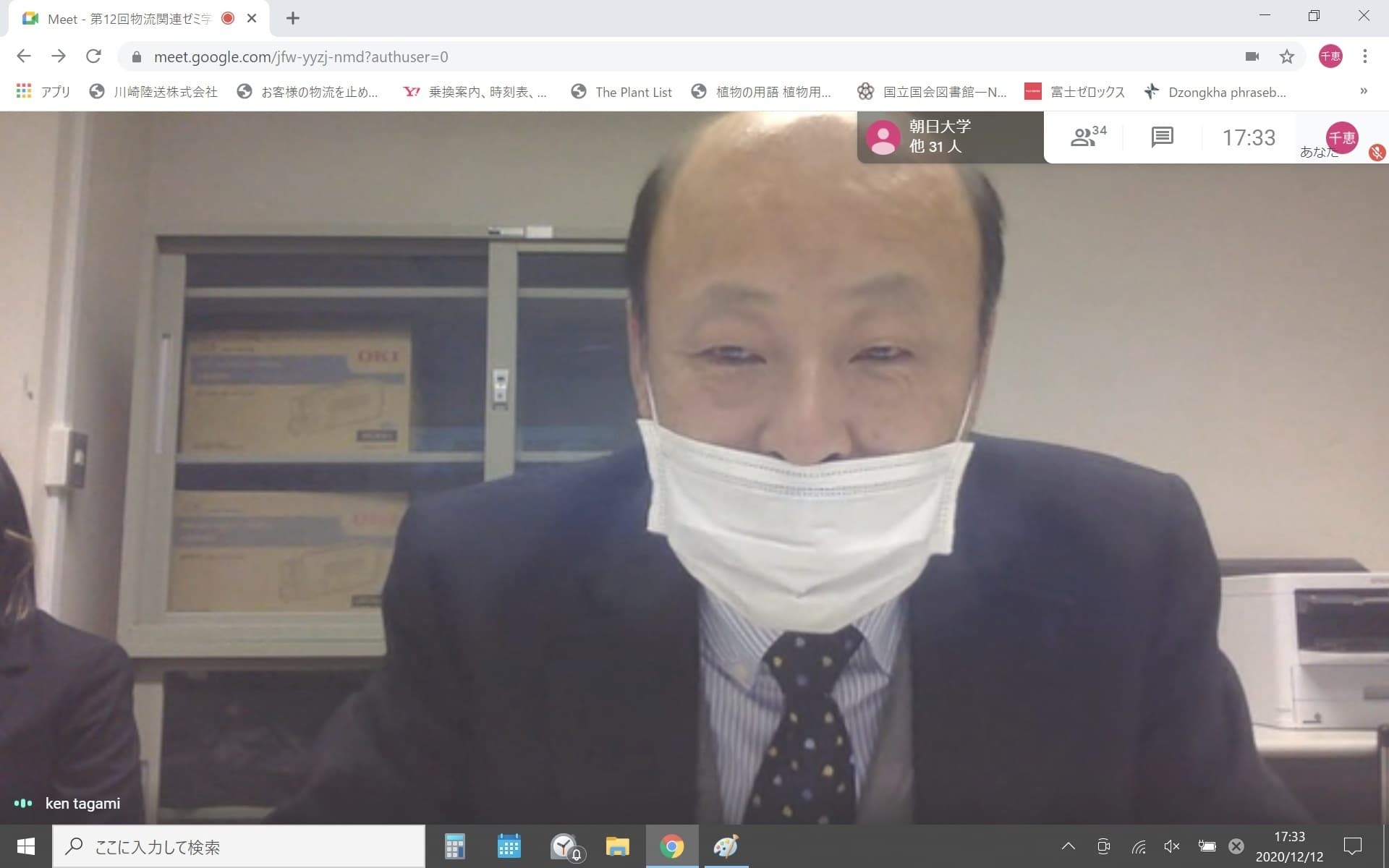The height and width of the screenshot is (868, 1389).
Task: Reload the Meet page
Action: click(93, 56)
